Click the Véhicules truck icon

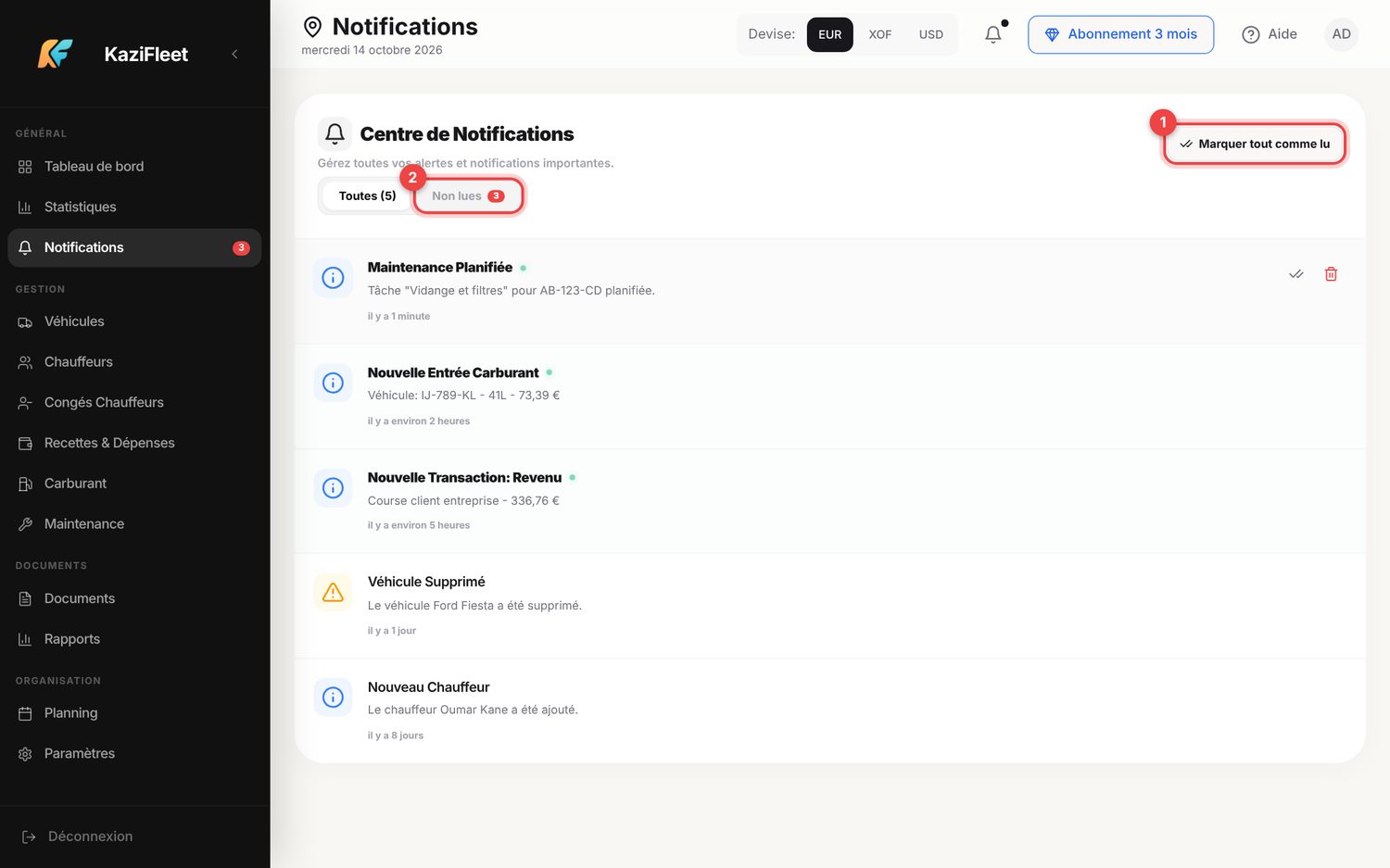pyautogui.click(x=25, y=322)
